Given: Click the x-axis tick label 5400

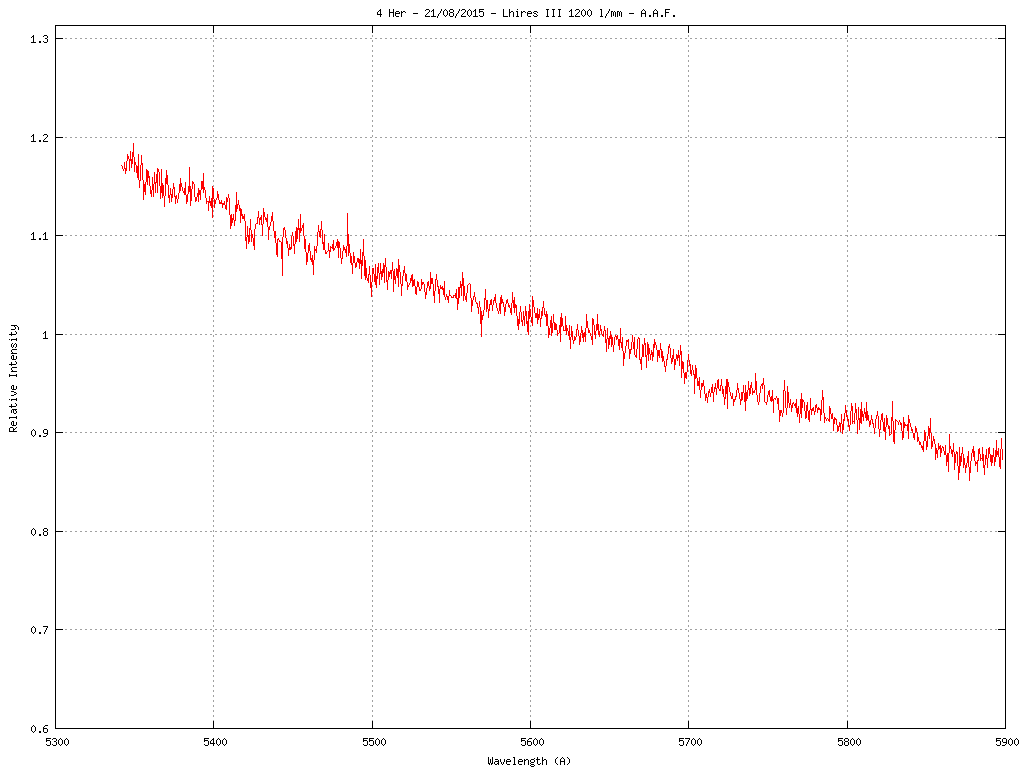Looking at the screenshot, I should coord(215,743).
